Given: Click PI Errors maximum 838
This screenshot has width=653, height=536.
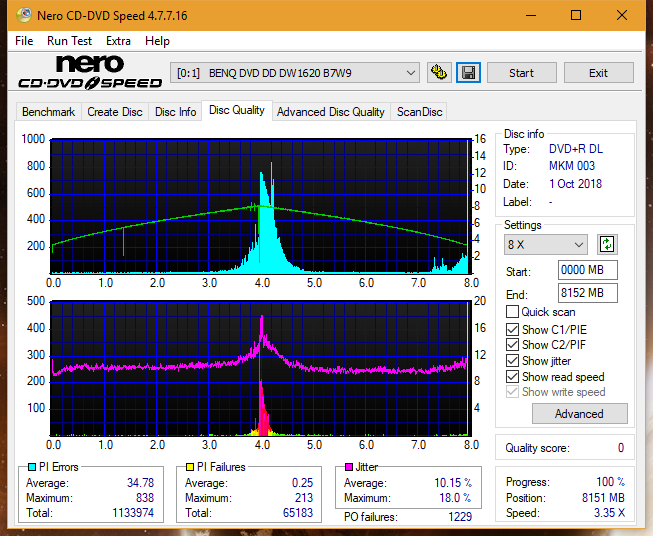Looking at the screenshot, I should click(145, 498).
